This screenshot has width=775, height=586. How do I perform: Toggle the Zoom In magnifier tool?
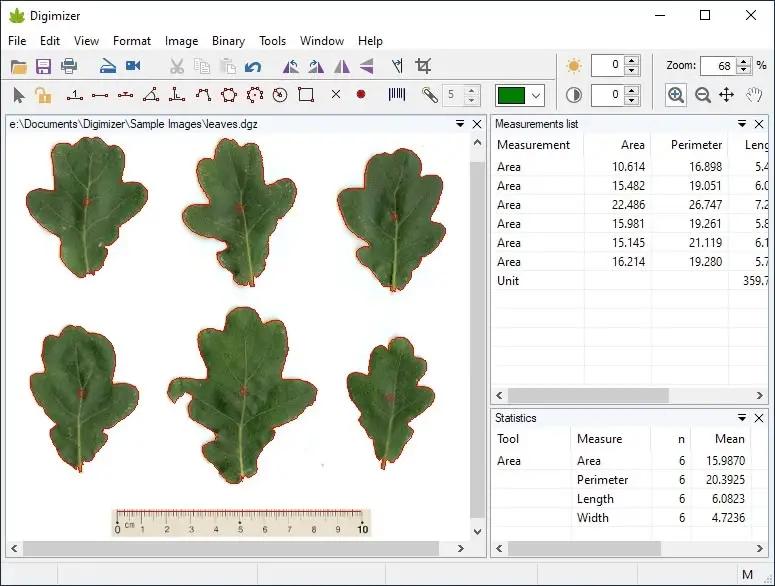[676, 95]
